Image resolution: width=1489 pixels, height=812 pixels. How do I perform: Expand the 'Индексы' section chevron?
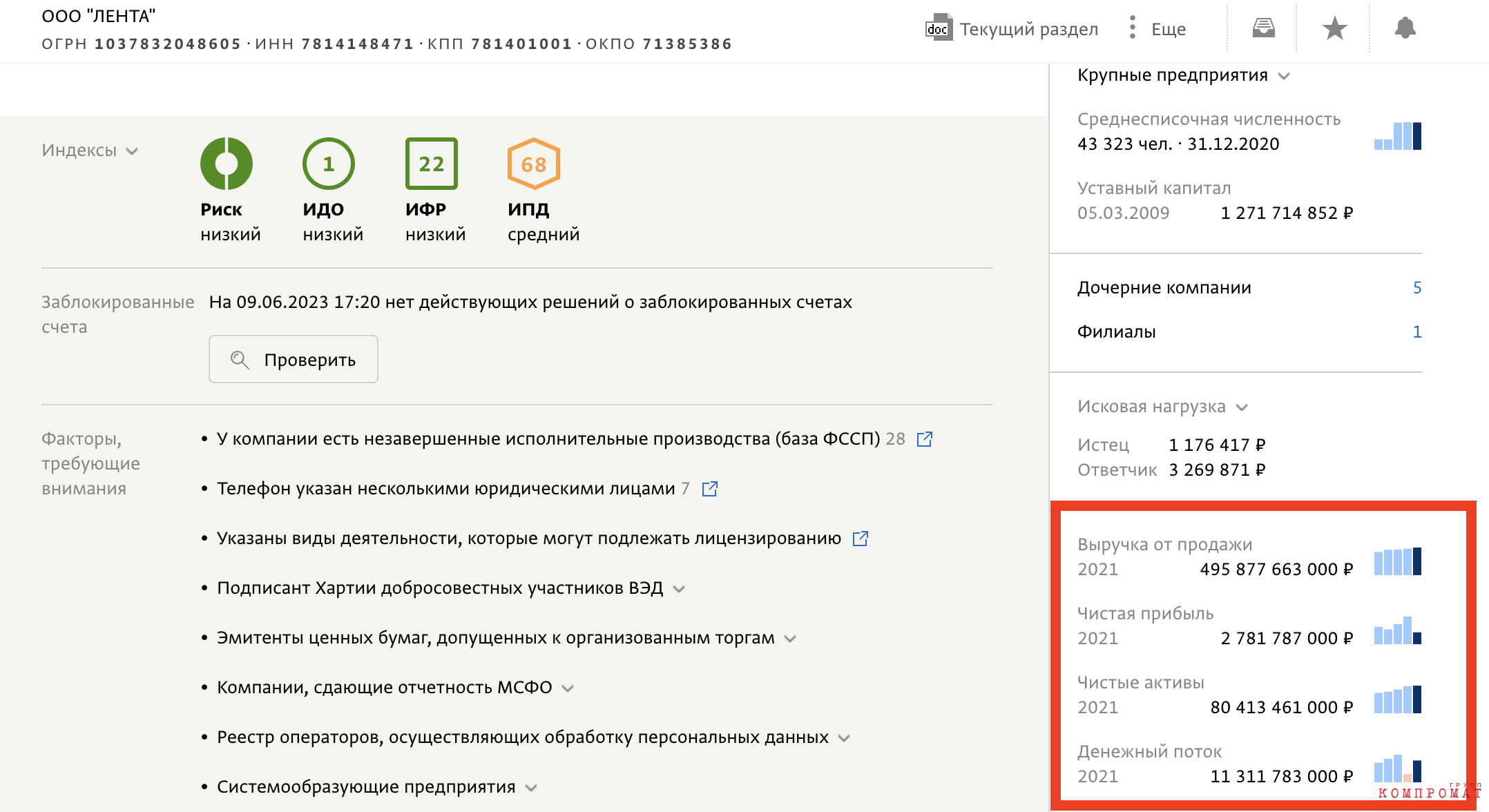click(x=132, y=151)
